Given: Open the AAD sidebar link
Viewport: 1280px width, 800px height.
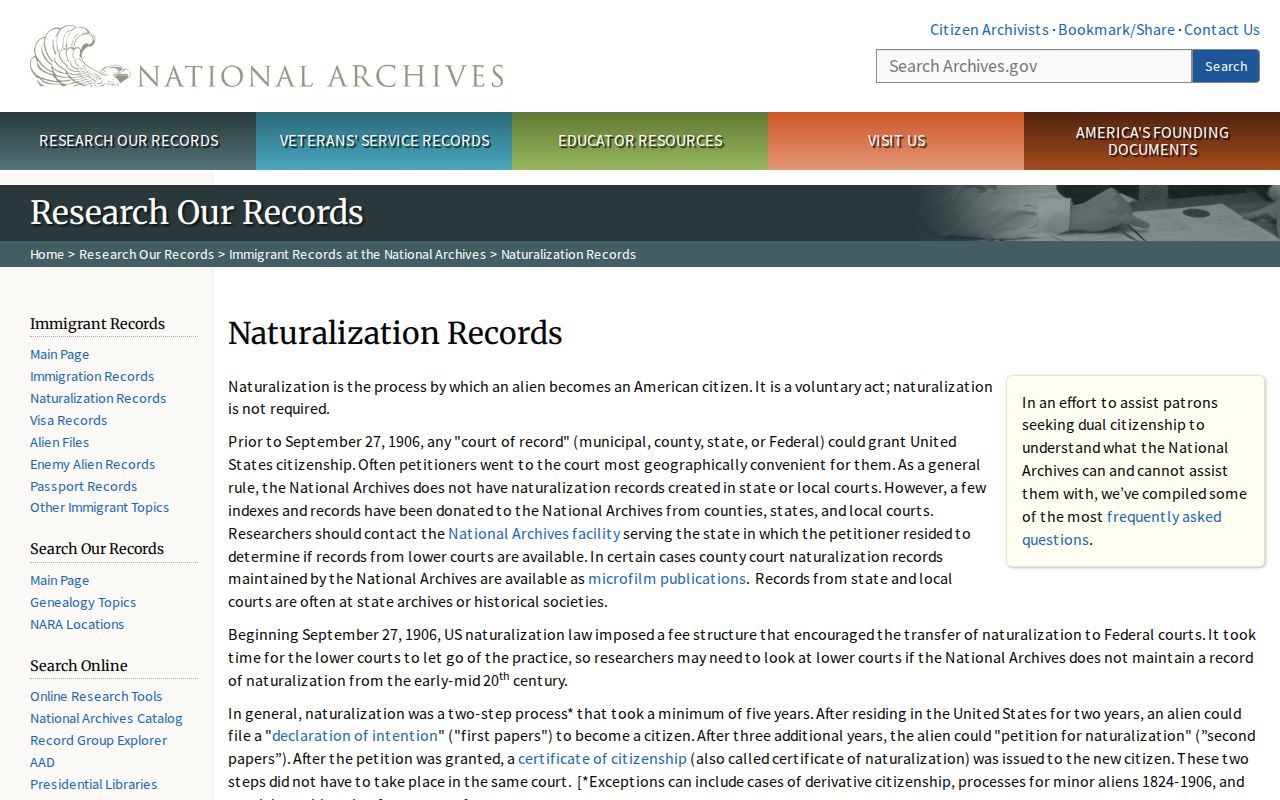Looking at the screenshot, I should click(42, 762).
